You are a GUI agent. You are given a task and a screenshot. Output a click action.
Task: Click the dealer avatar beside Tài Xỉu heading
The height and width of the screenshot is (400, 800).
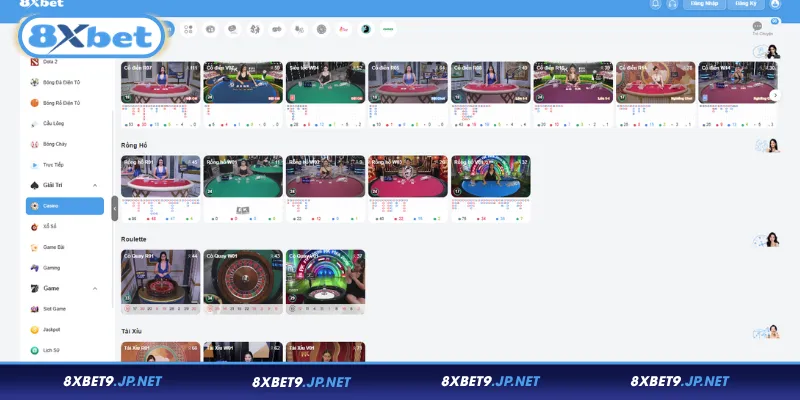[x=767, y=332]
